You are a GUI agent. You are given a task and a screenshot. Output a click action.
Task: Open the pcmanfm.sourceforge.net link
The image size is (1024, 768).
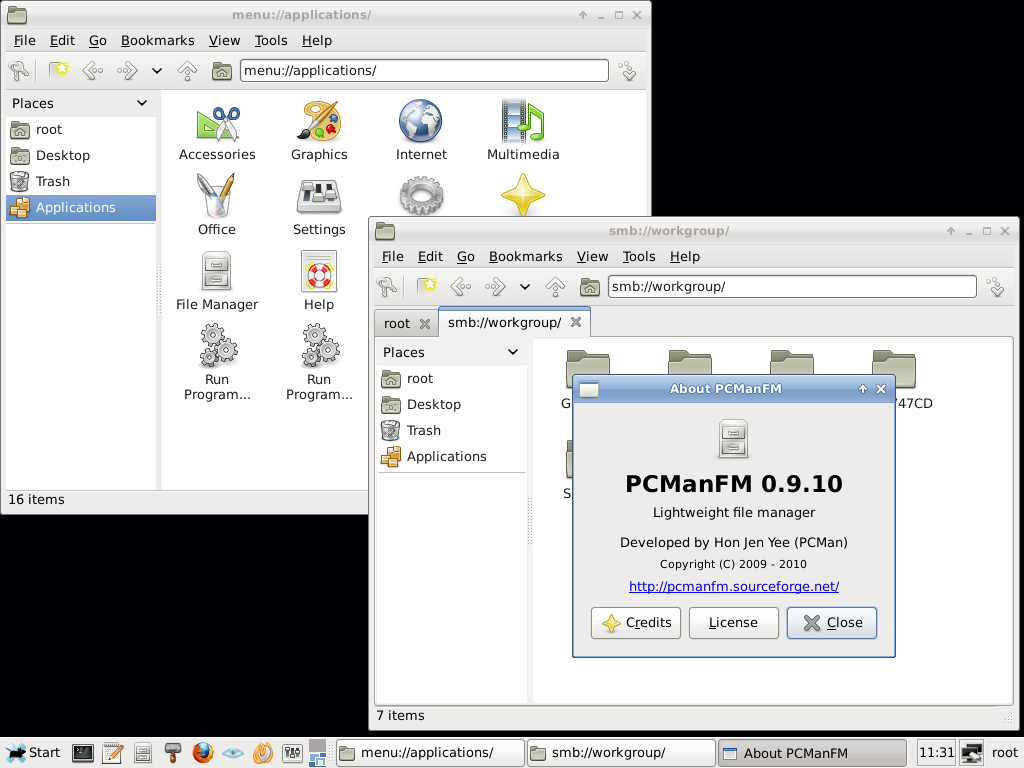pyautogui.click(x=733, y=586)
